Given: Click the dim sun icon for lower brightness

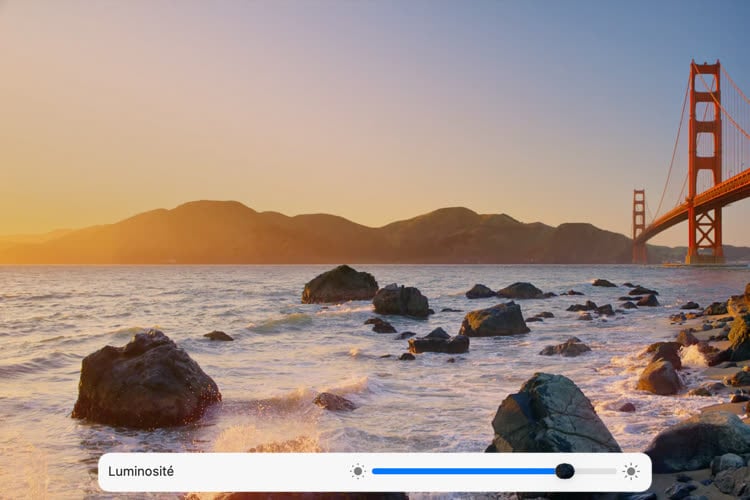Looking at the screenshot, I should pos(357,471).
